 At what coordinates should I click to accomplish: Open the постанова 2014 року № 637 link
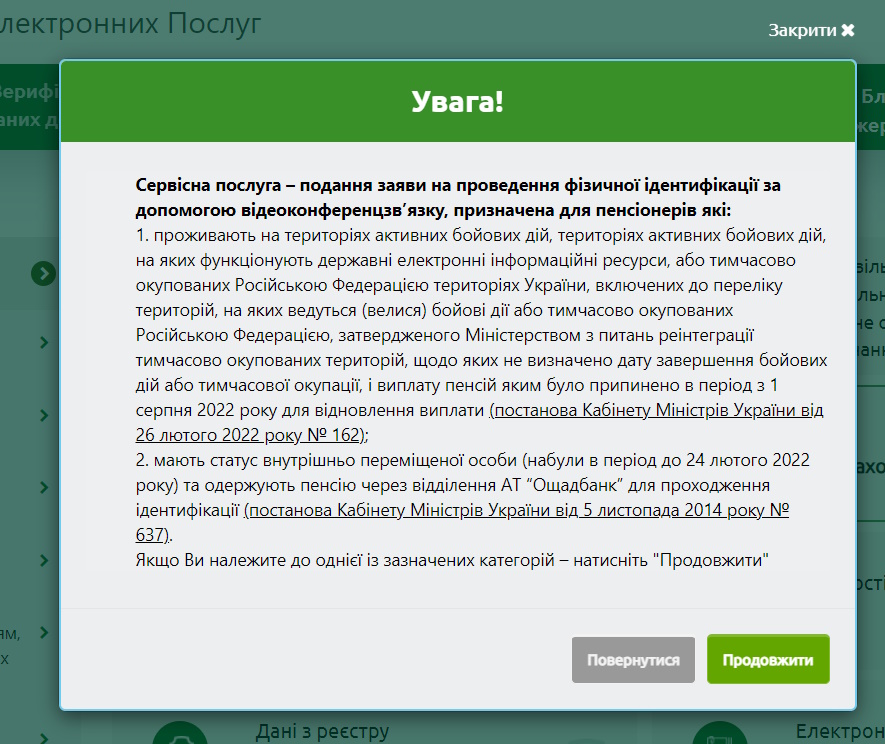(517, 510)
